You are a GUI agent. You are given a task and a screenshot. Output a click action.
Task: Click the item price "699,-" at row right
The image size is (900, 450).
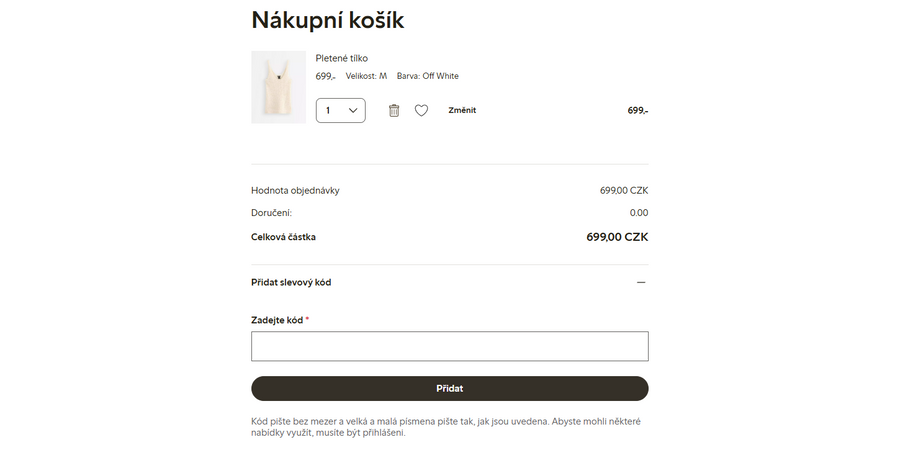tap(638, 111)
